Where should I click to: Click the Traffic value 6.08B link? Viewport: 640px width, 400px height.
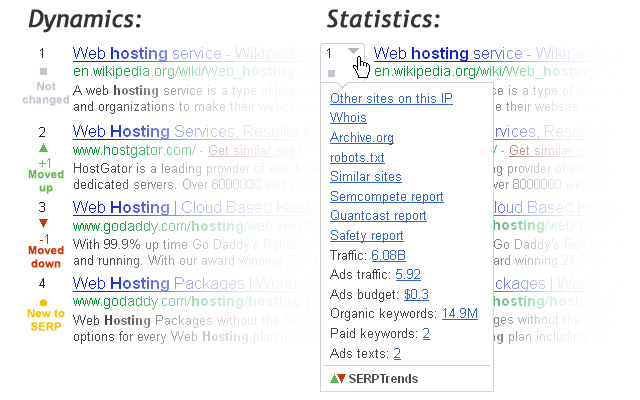coord(388,255)
